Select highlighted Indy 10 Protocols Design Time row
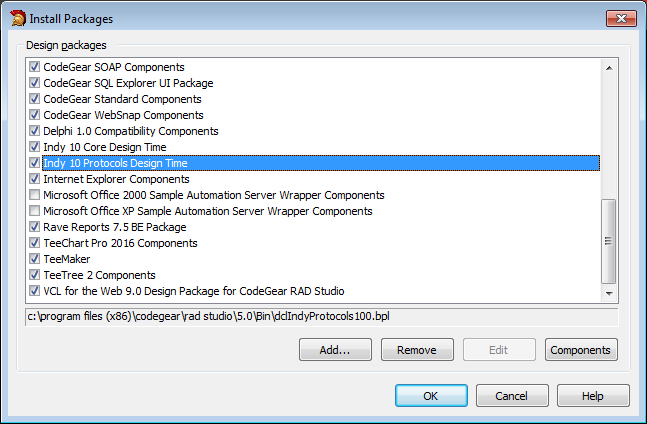The image size is (647, 424). [x=321, y=163]
